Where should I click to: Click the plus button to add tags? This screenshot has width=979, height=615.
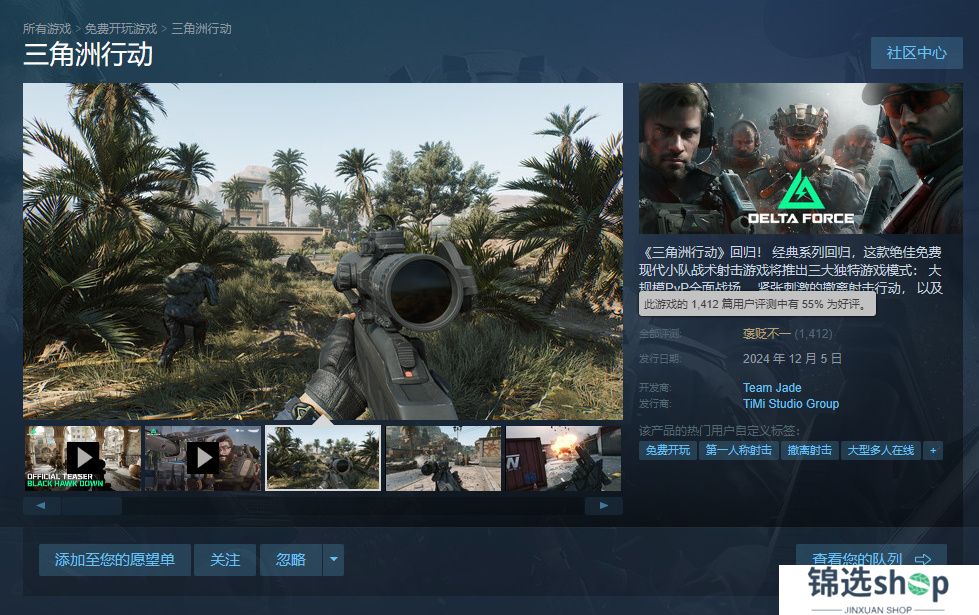[933, 450]
